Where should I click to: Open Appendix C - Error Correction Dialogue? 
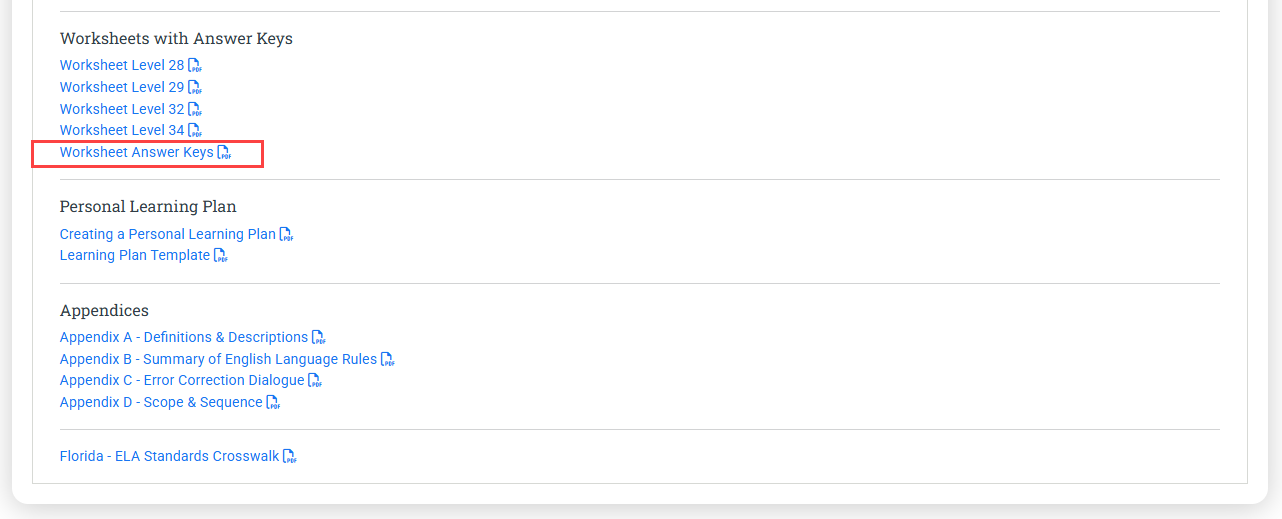182,381
